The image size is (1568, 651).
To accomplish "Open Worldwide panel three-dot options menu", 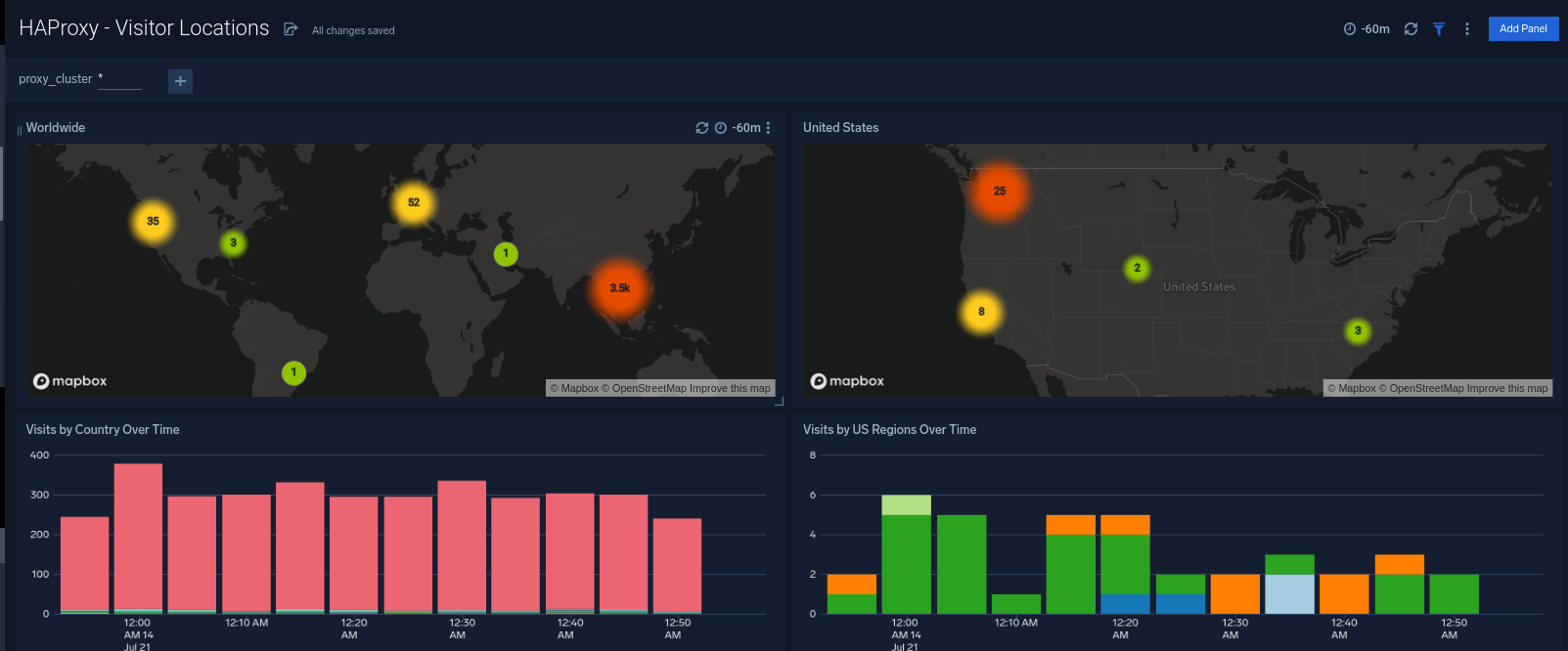I will point(768,128).
